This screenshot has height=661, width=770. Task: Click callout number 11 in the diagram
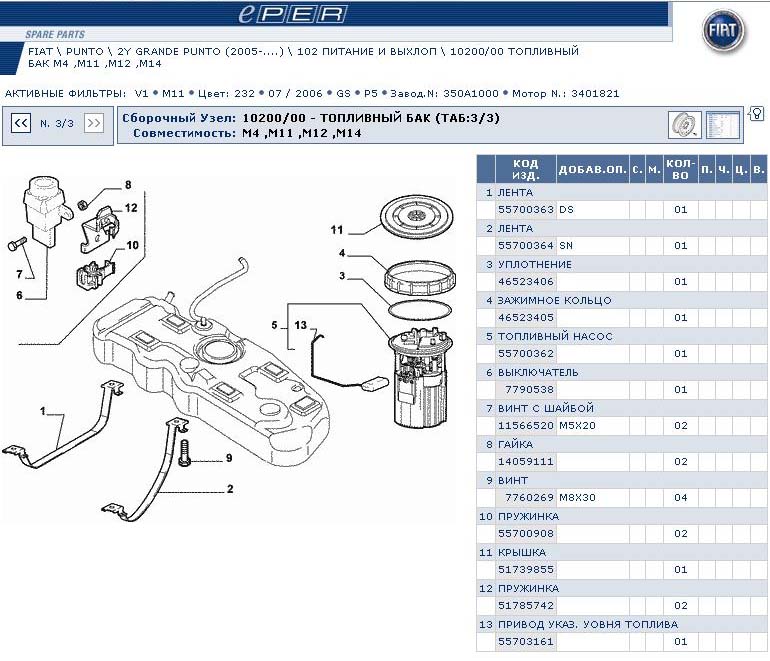[x=337, y=230]
